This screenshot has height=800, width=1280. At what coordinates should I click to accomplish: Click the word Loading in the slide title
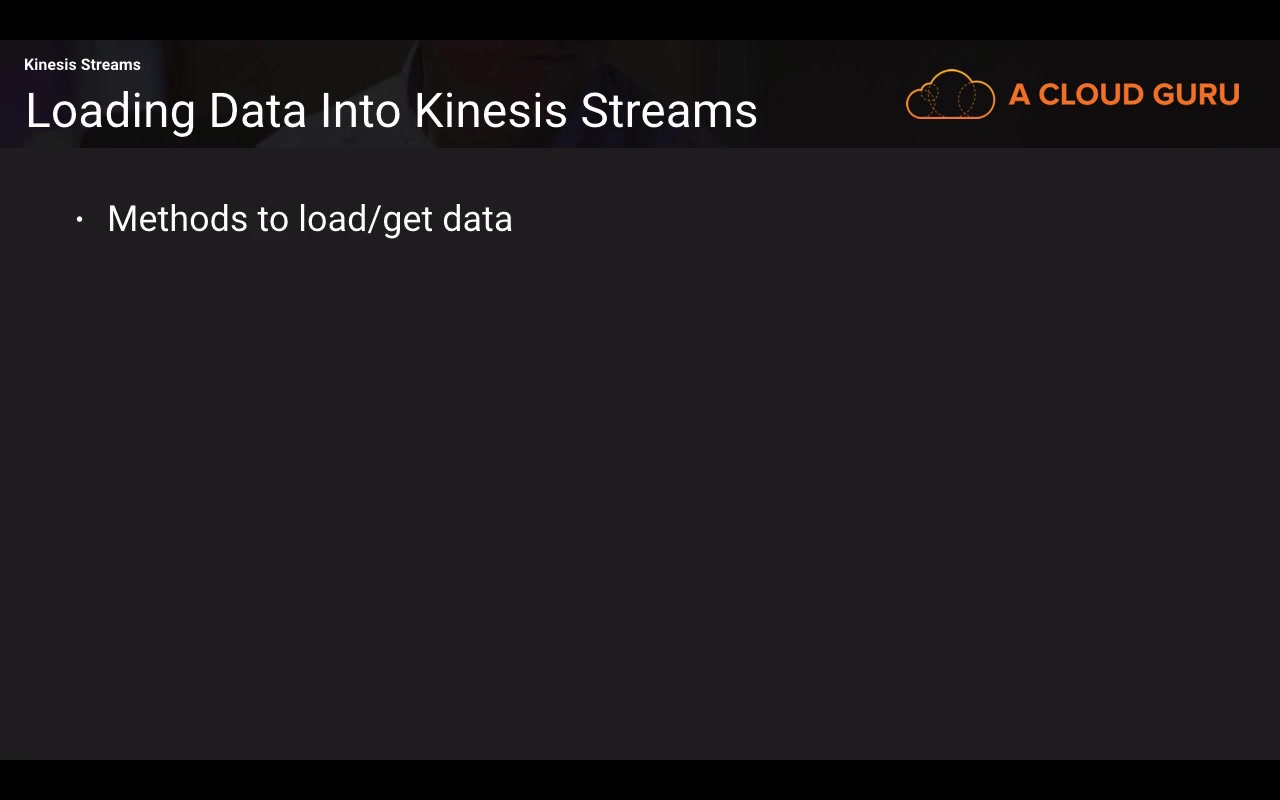pyautogui.click(x=110, y=111)
